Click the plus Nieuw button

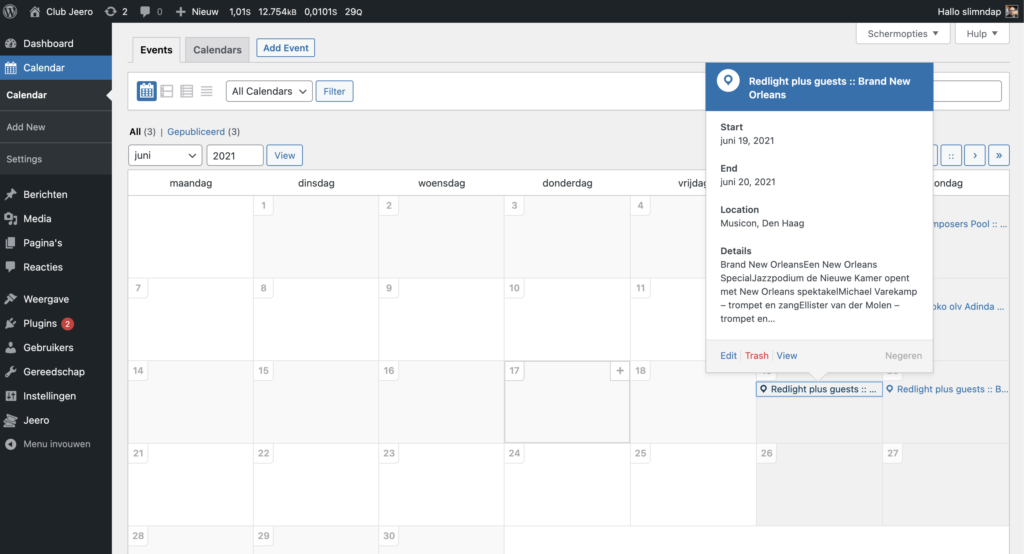pos(197,11)
